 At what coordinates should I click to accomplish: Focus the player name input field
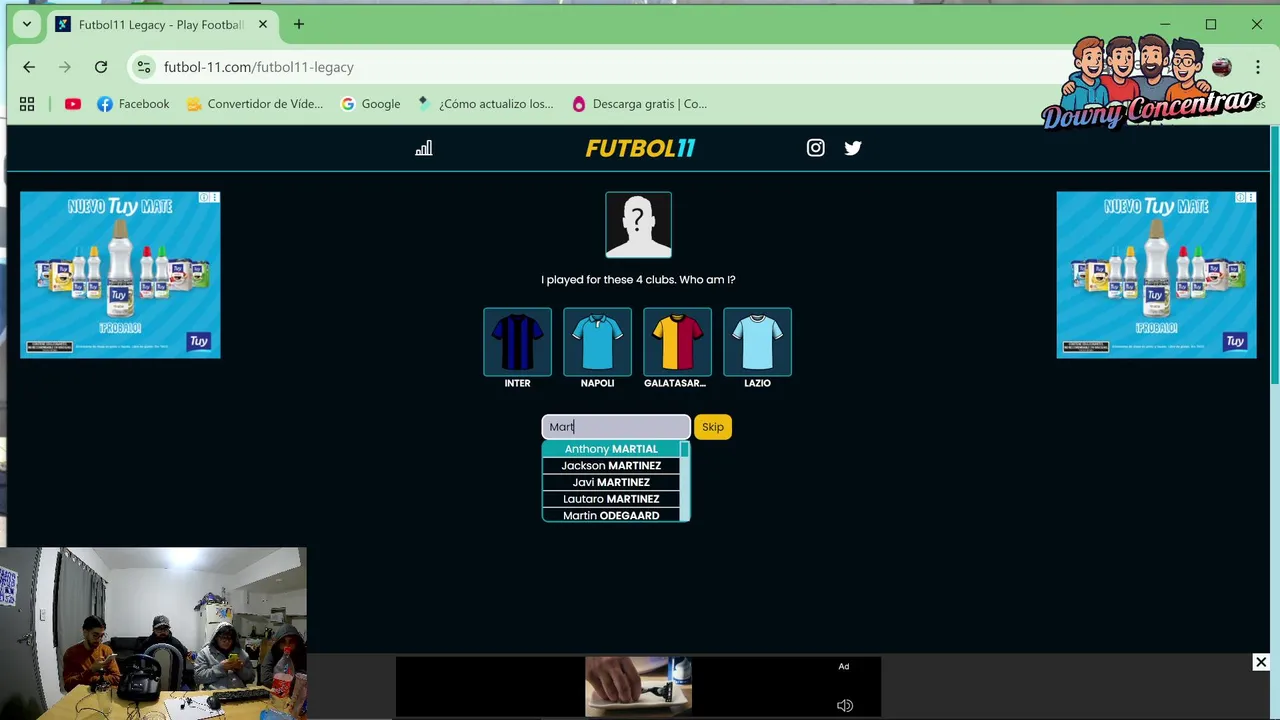coord(616,427)
